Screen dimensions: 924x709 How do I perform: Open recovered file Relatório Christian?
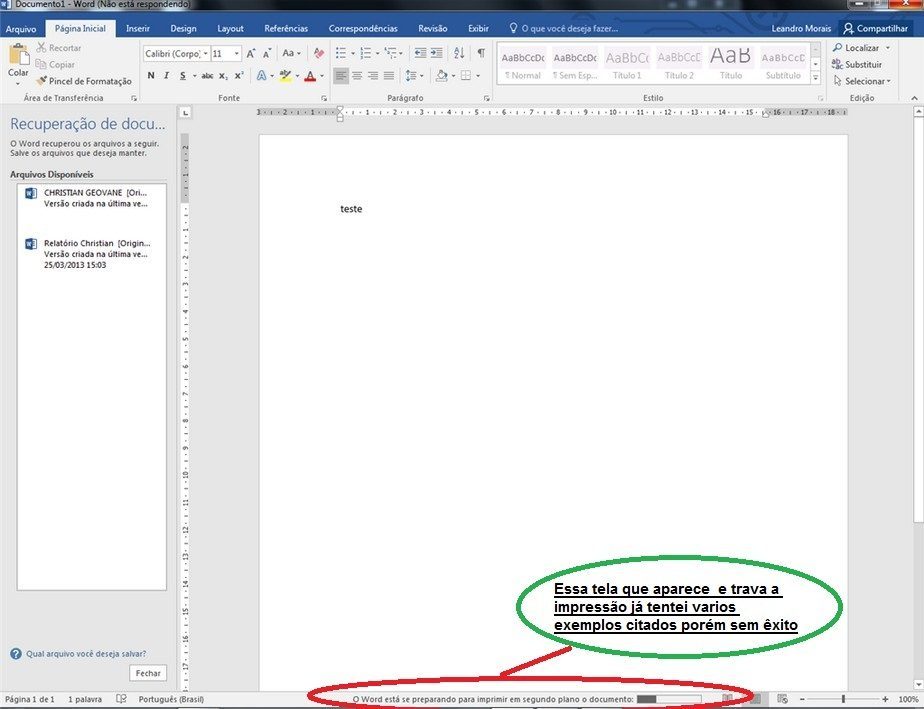91,253
